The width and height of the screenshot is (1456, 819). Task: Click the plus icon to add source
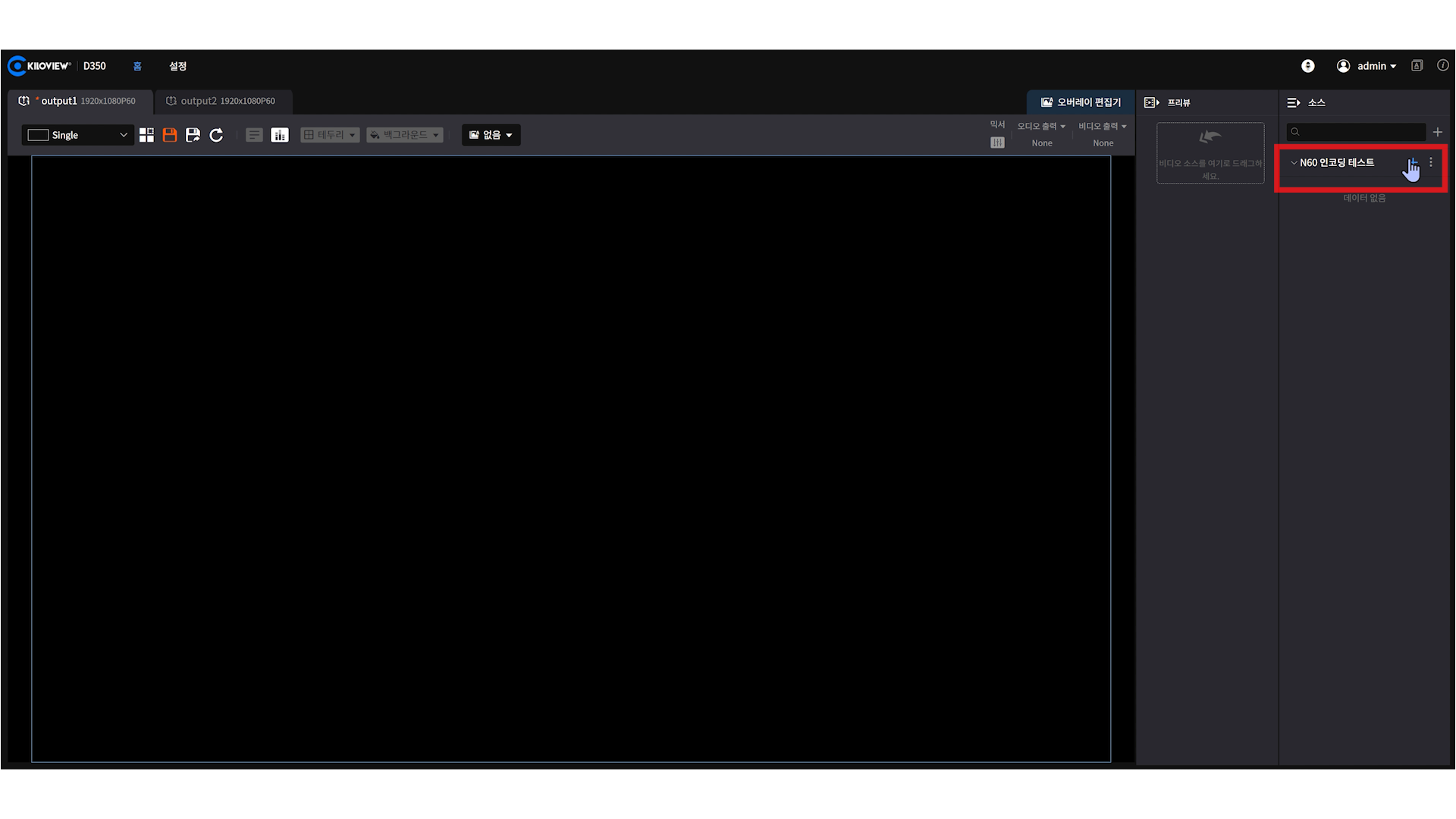(1437, 132)
